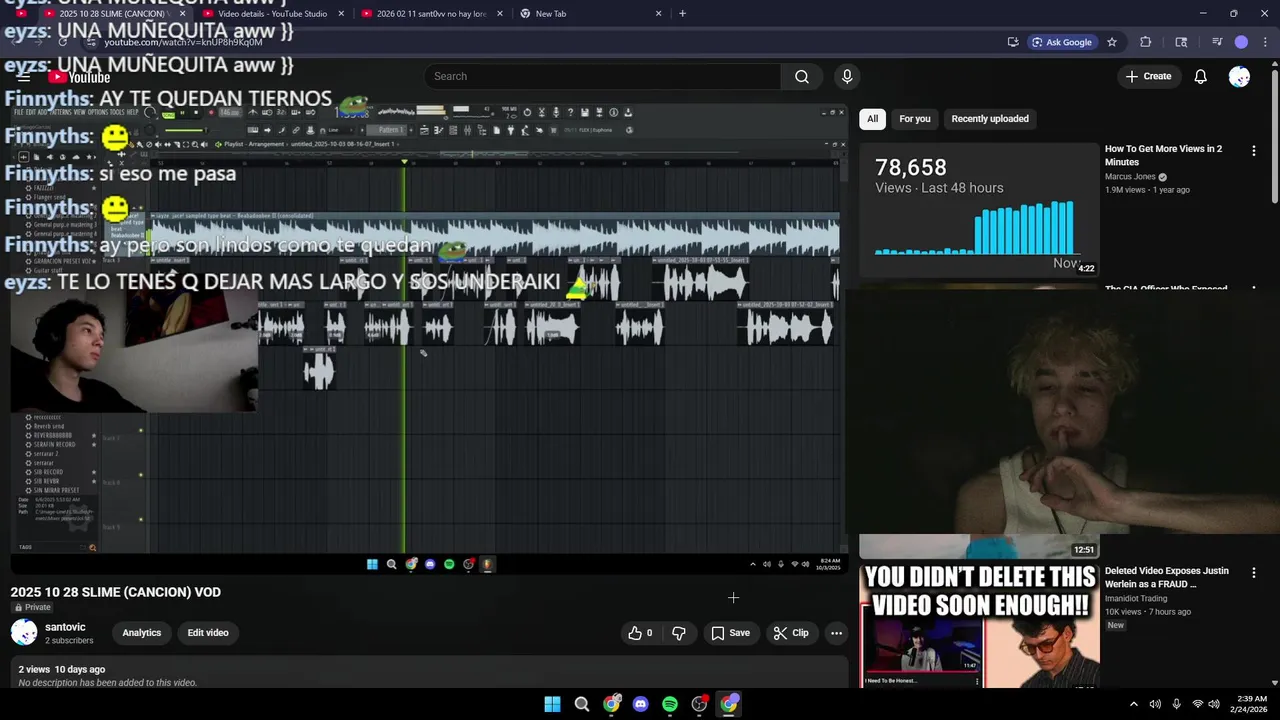Image resolution: width=1280 pixels, height=720 pixels.
Task: Click the icon left of Ask Google
Action: pos(1013,42)
